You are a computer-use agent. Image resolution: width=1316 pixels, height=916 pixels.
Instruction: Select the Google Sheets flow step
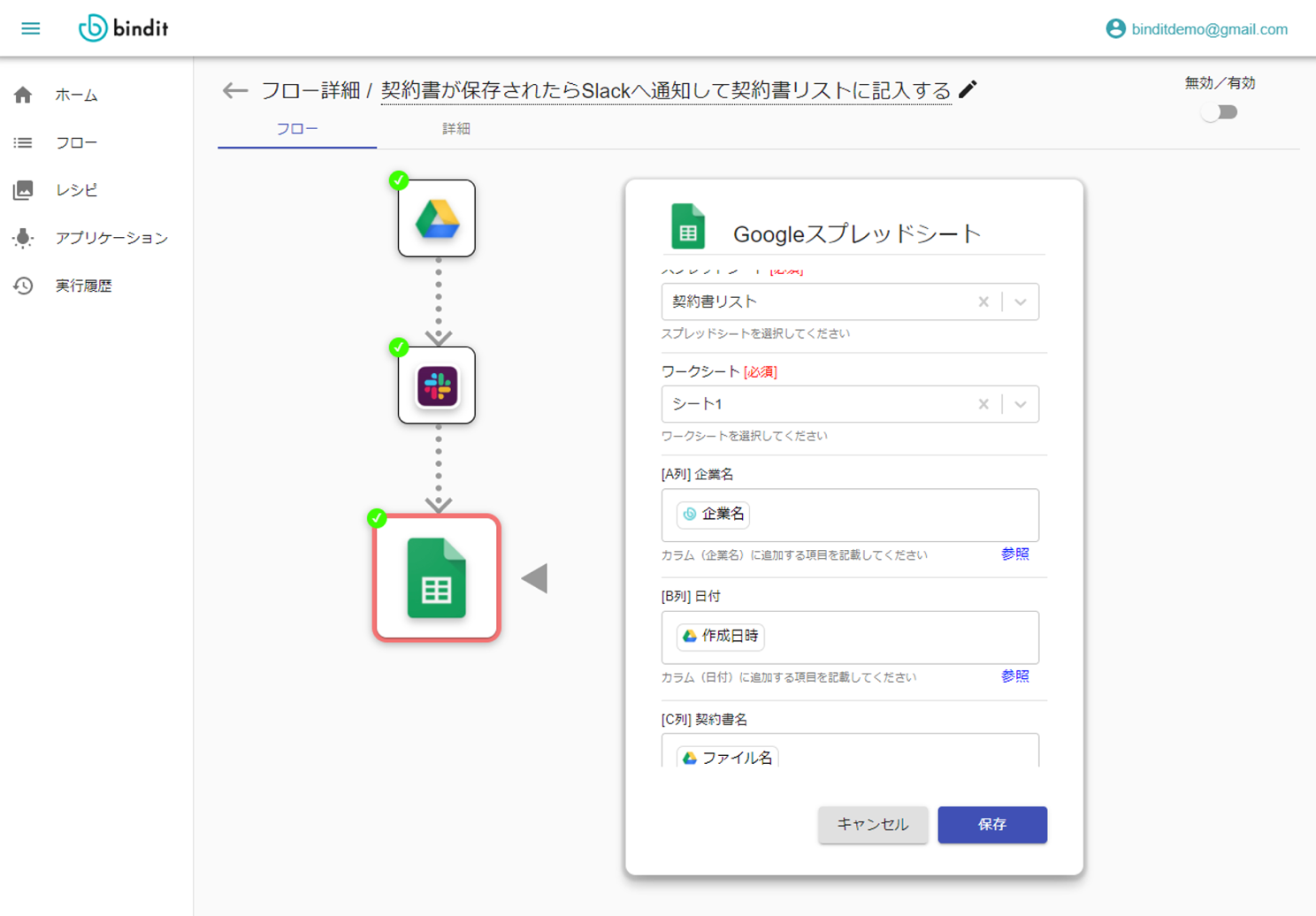[437, 577]
